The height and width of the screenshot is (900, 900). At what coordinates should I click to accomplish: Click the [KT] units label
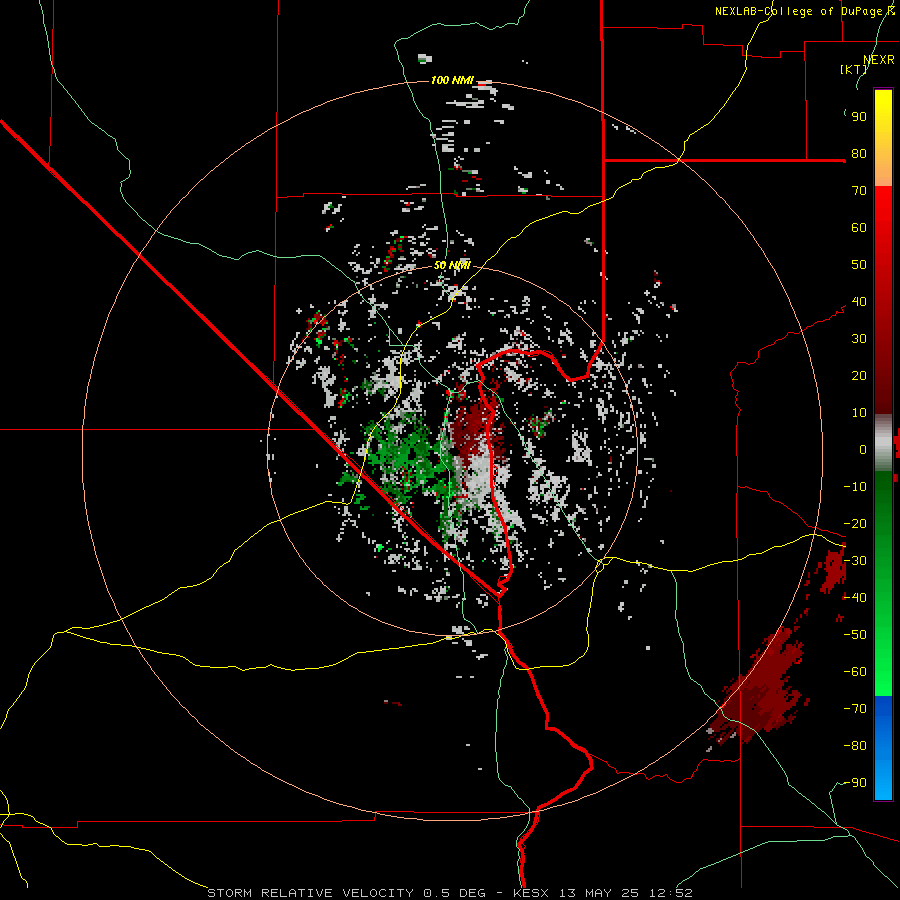click(854, 69)
